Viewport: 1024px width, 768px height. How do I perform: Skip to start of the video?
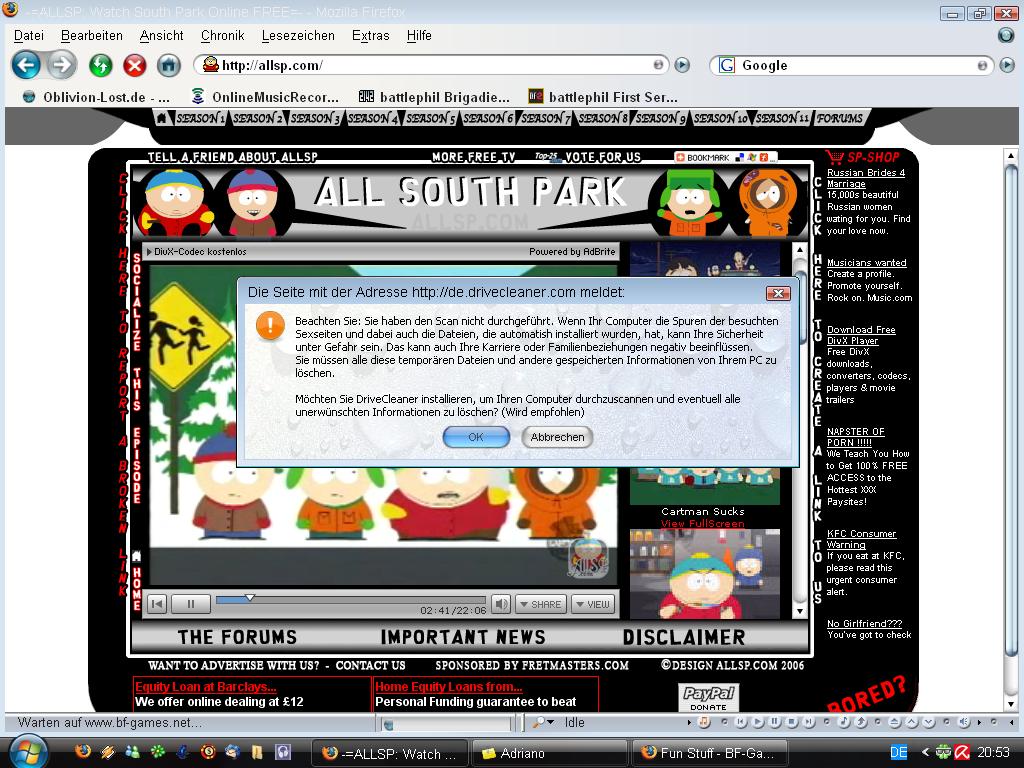coord(157,604)
